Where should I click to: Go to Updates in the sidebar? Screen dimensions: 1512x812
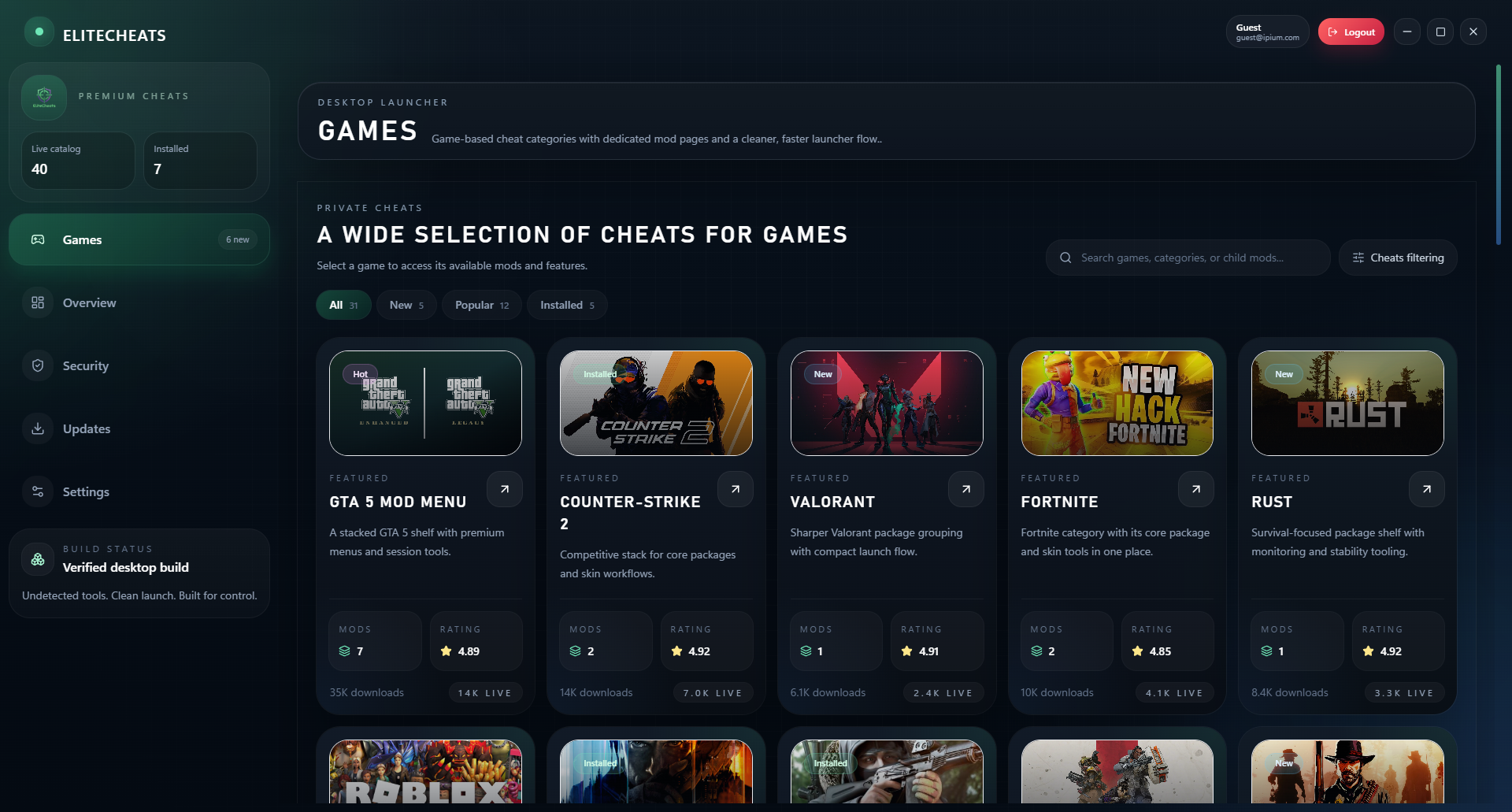(139, 428)
